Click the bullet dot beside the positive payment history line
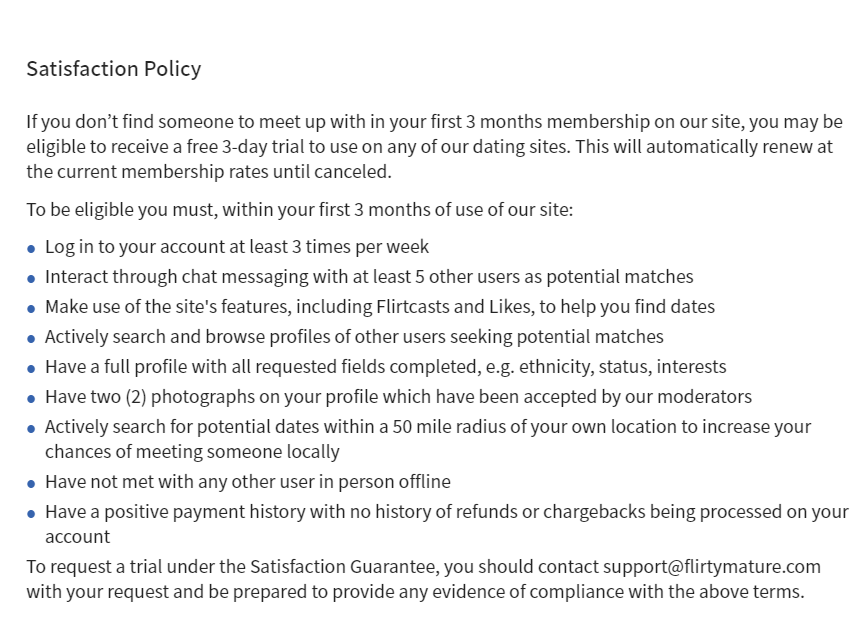 [32, 514]
